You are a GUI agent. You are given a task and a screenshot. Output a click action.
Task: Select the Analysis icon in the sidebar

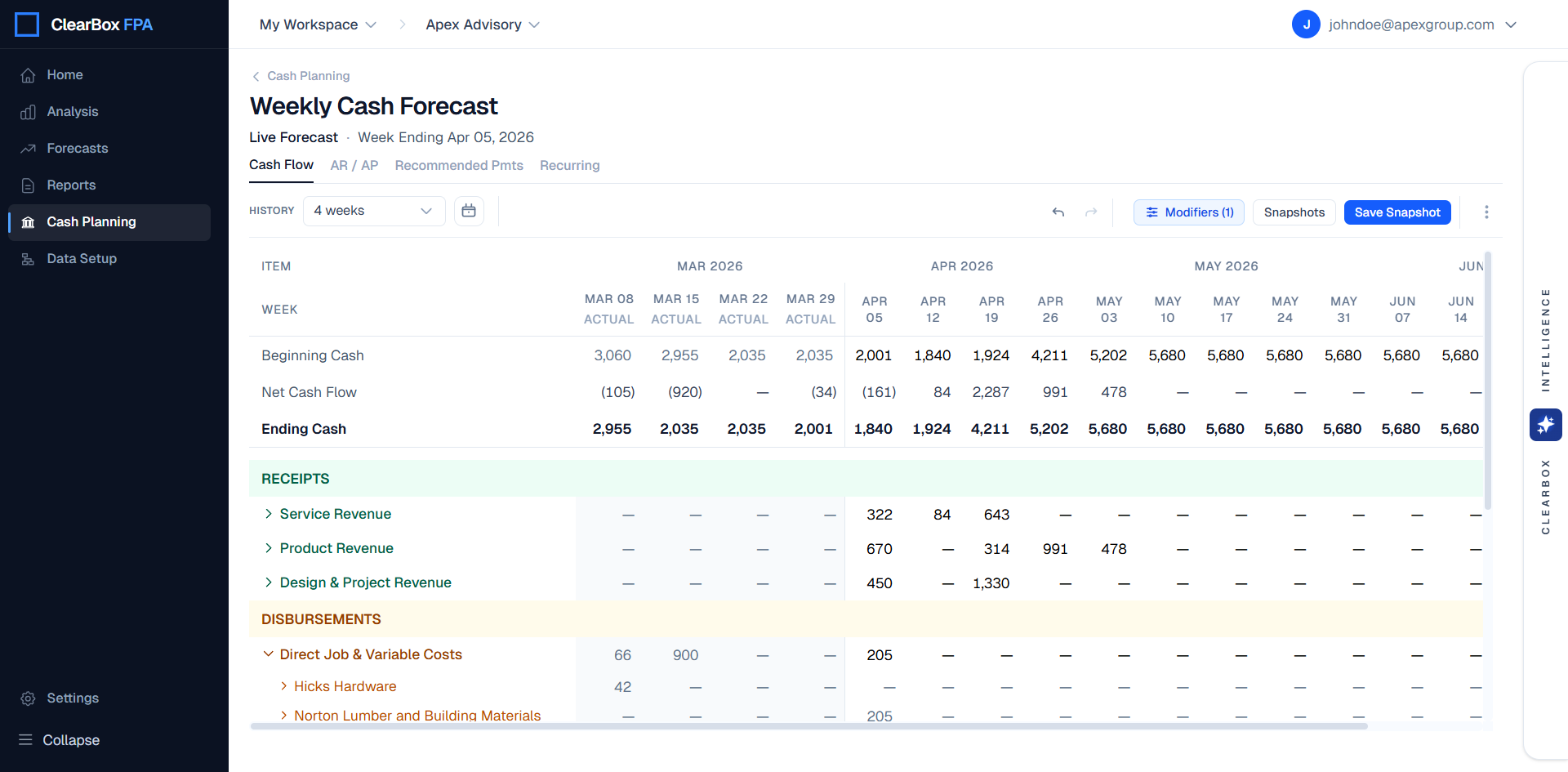point(28,111)
